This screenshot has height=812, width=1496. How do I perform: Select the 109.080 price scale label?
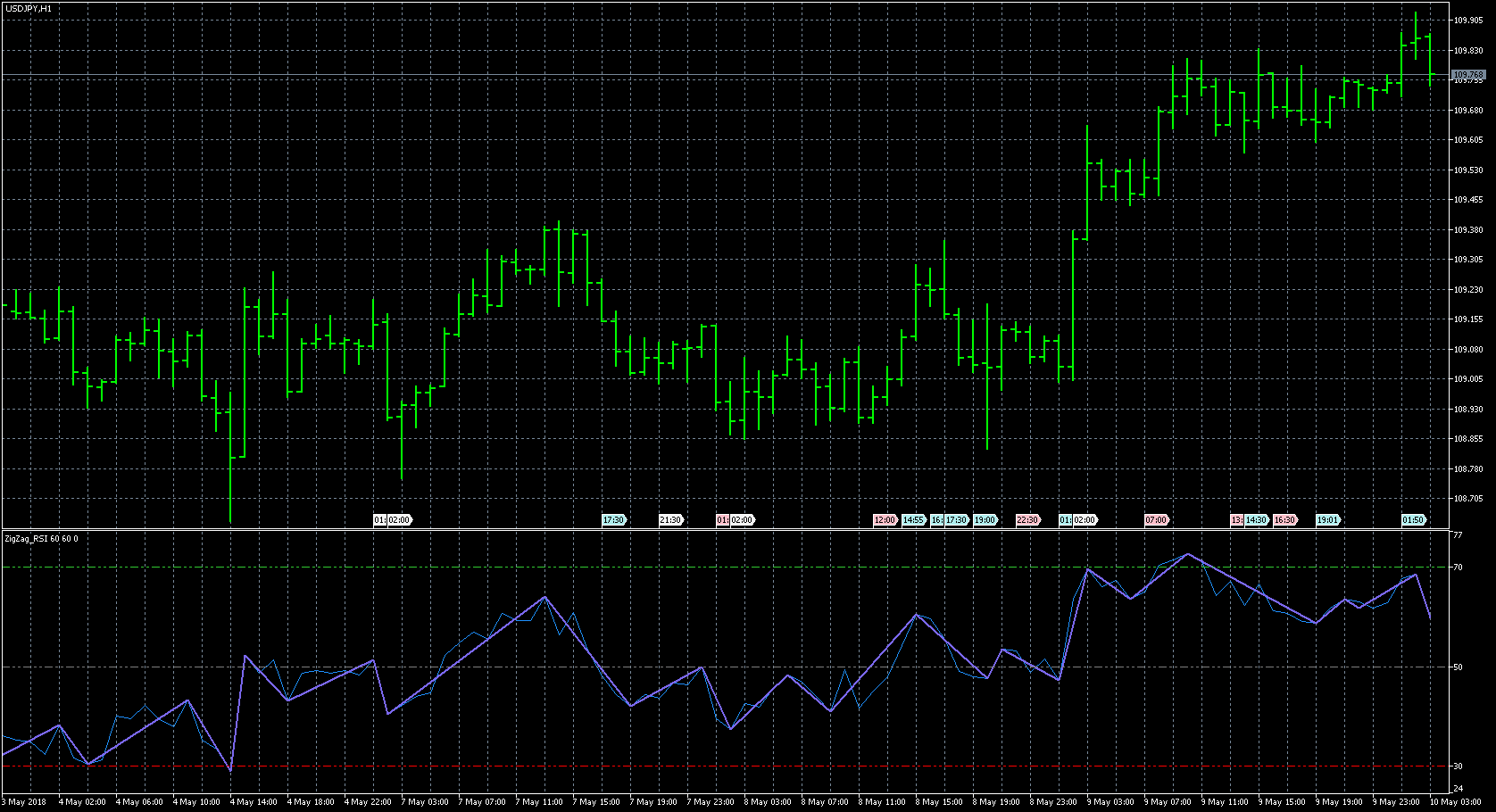(1468, 350)
